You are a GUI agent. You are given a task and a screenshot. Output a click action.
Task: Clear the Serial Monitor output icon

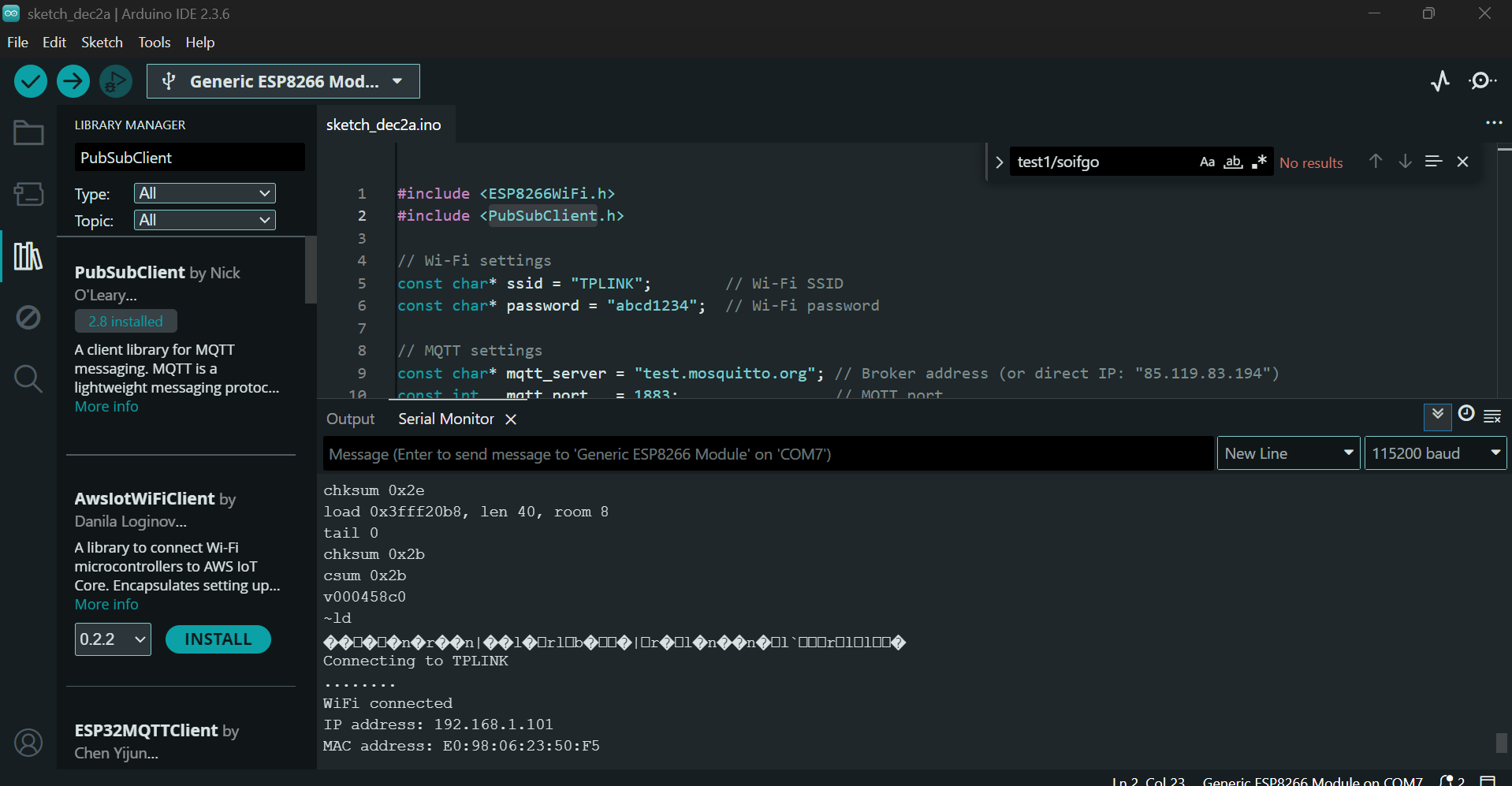[1494, 416]
